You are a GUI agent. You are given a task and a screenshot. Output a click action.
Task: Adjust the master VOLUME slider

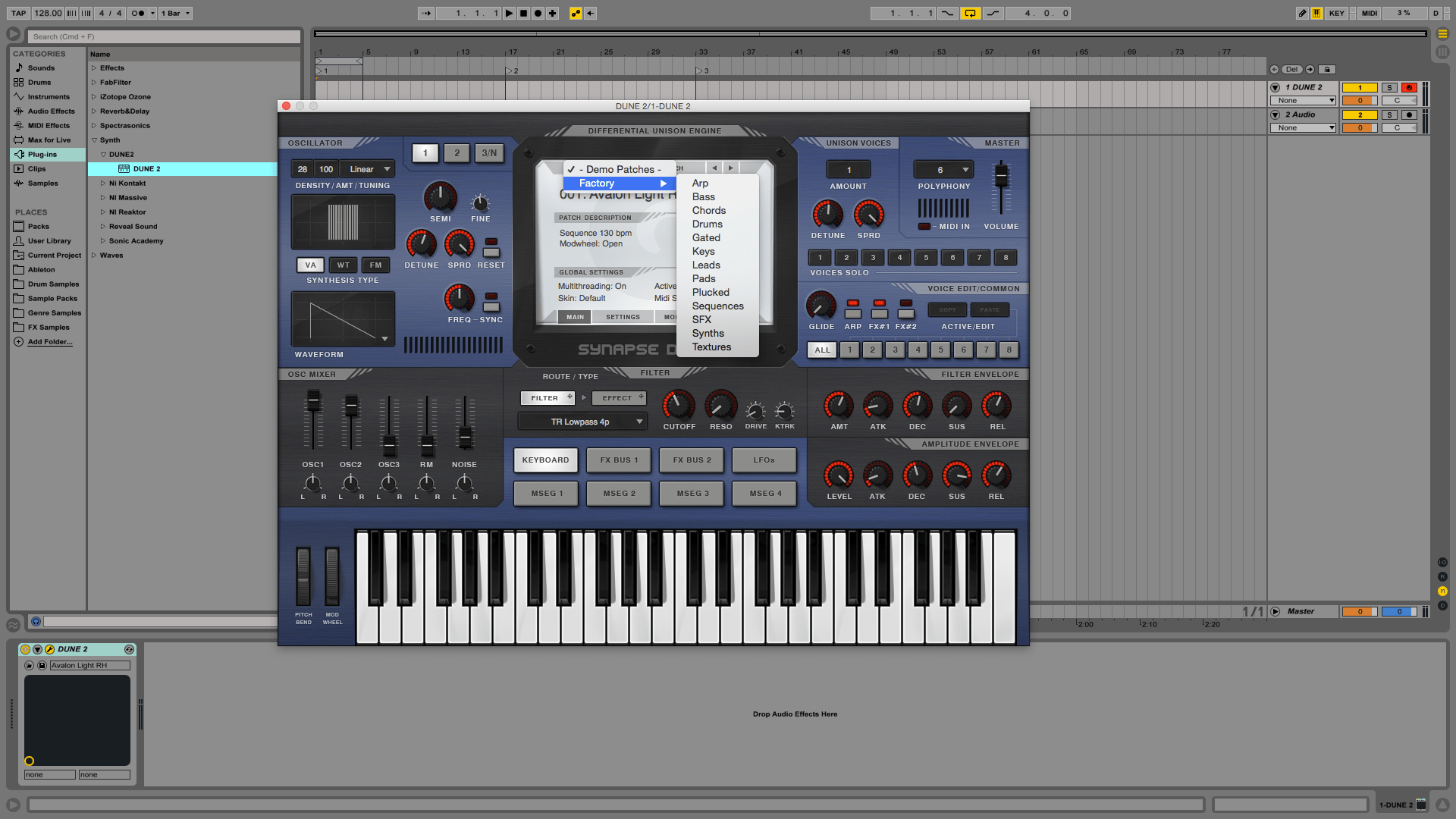pos(1001,176)
